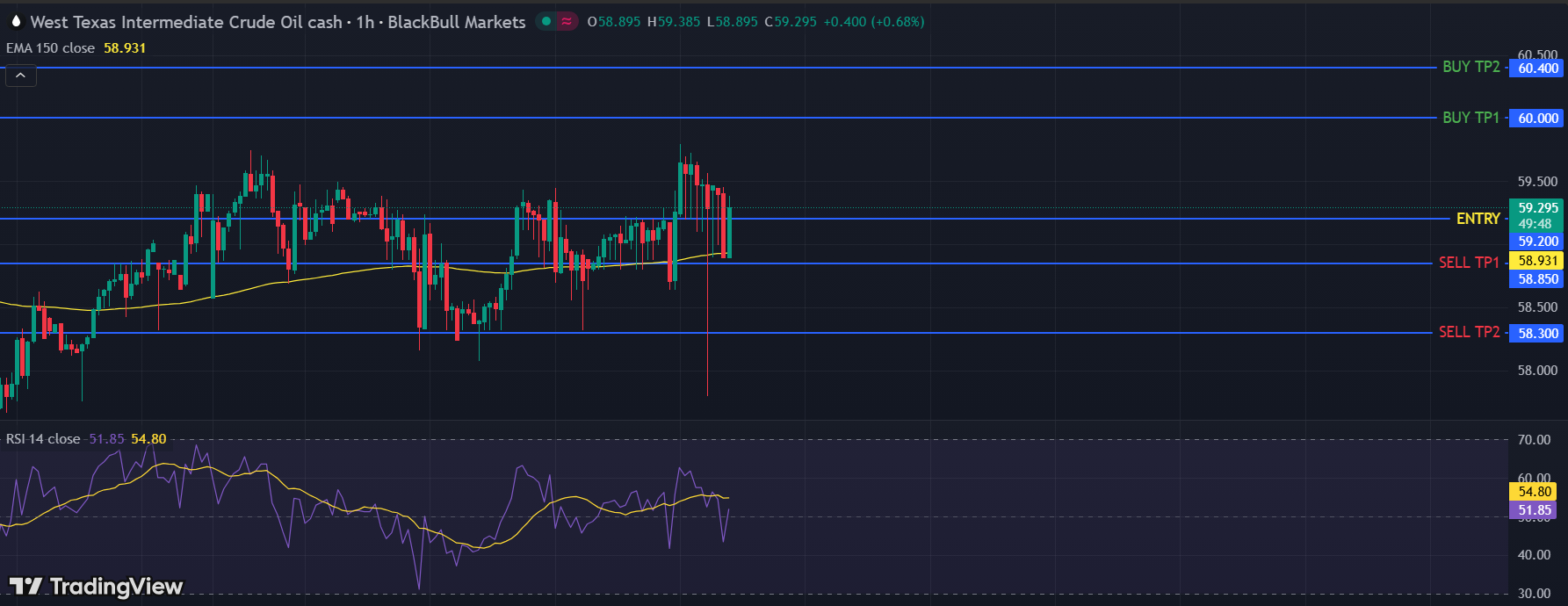Click the 60.400 price axis tag
The height and width of the screenshot is (606, 1568).
click(x=1537, y=69)
